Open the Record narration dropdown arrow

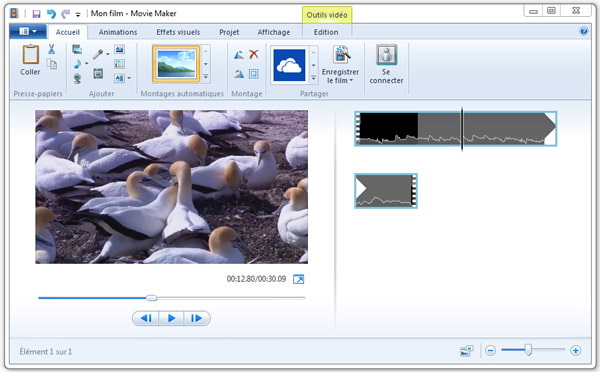point(108,54)
